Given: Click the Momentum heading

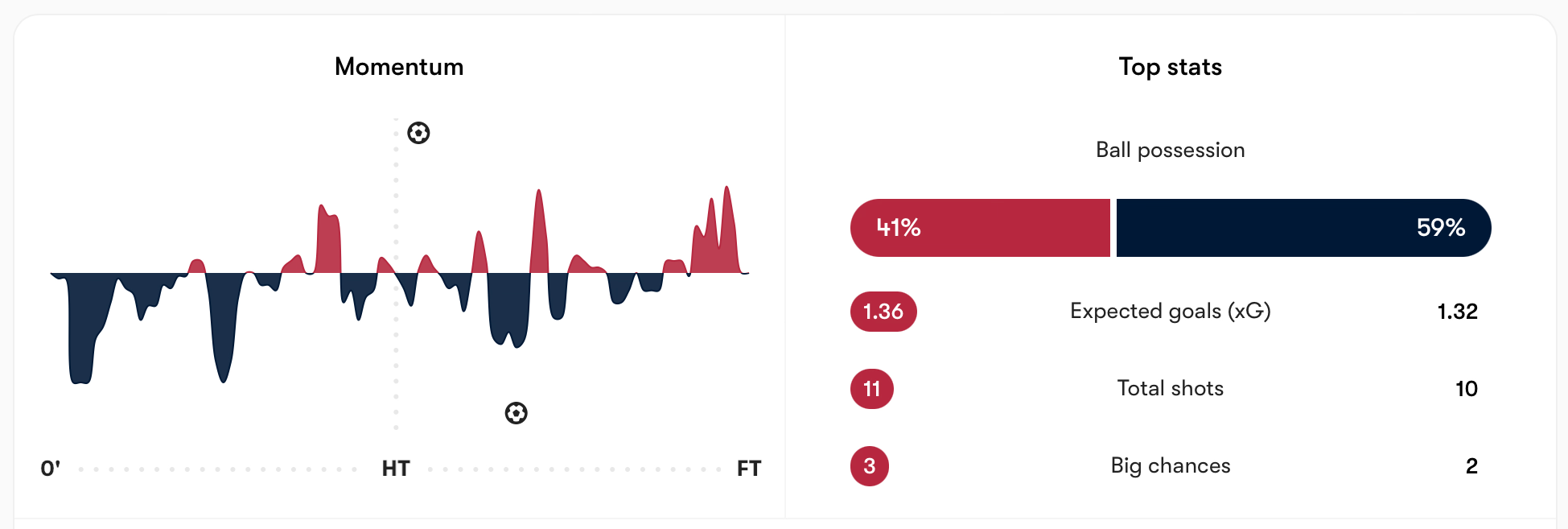Looking at the screenshot, I should (x=399, y=67).
